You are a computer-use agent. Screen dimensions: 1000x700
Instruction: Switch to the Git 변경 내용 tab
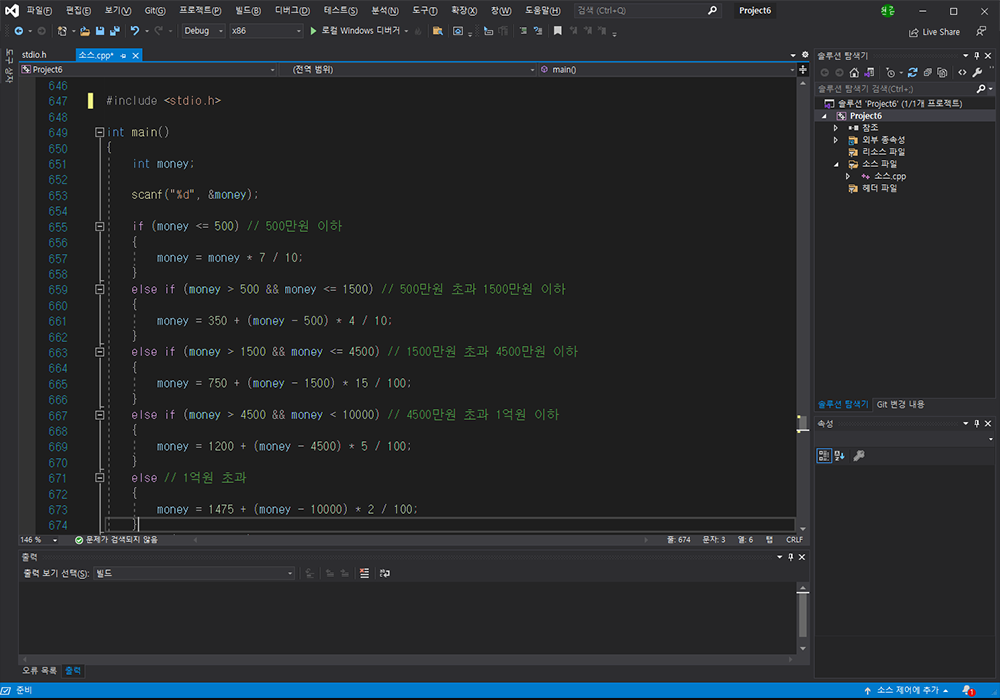900,404
